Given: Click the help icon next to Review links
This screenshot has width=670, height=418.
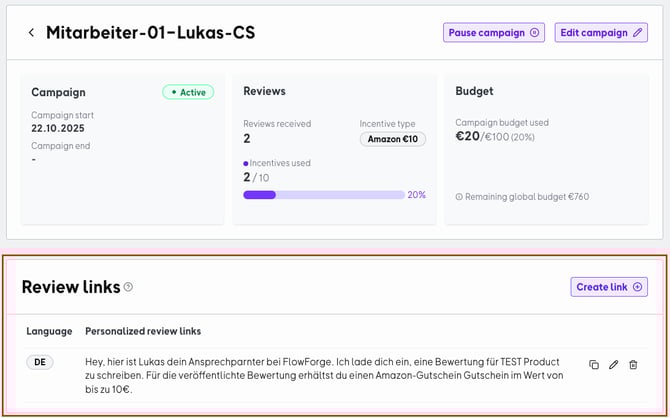Looking at the screenshot, I should tap(128, 288).
